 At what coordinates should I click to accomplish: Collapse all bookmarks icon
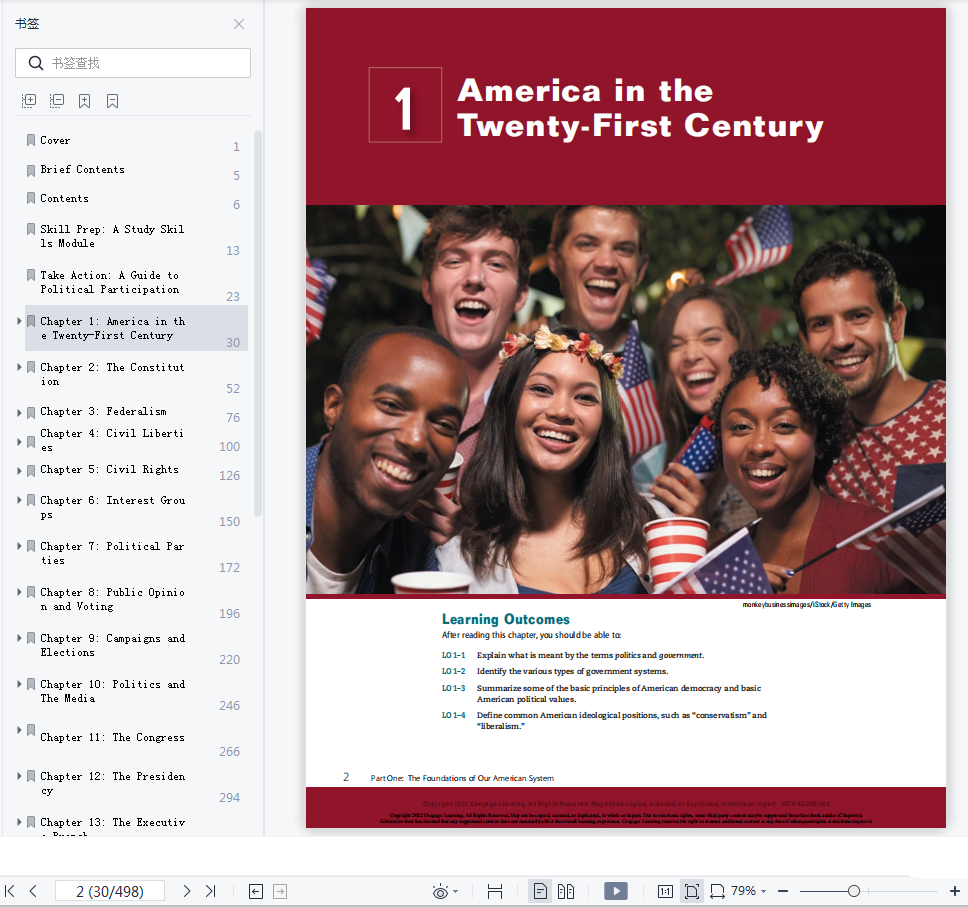pyautogui.click(x=57, y=101)
